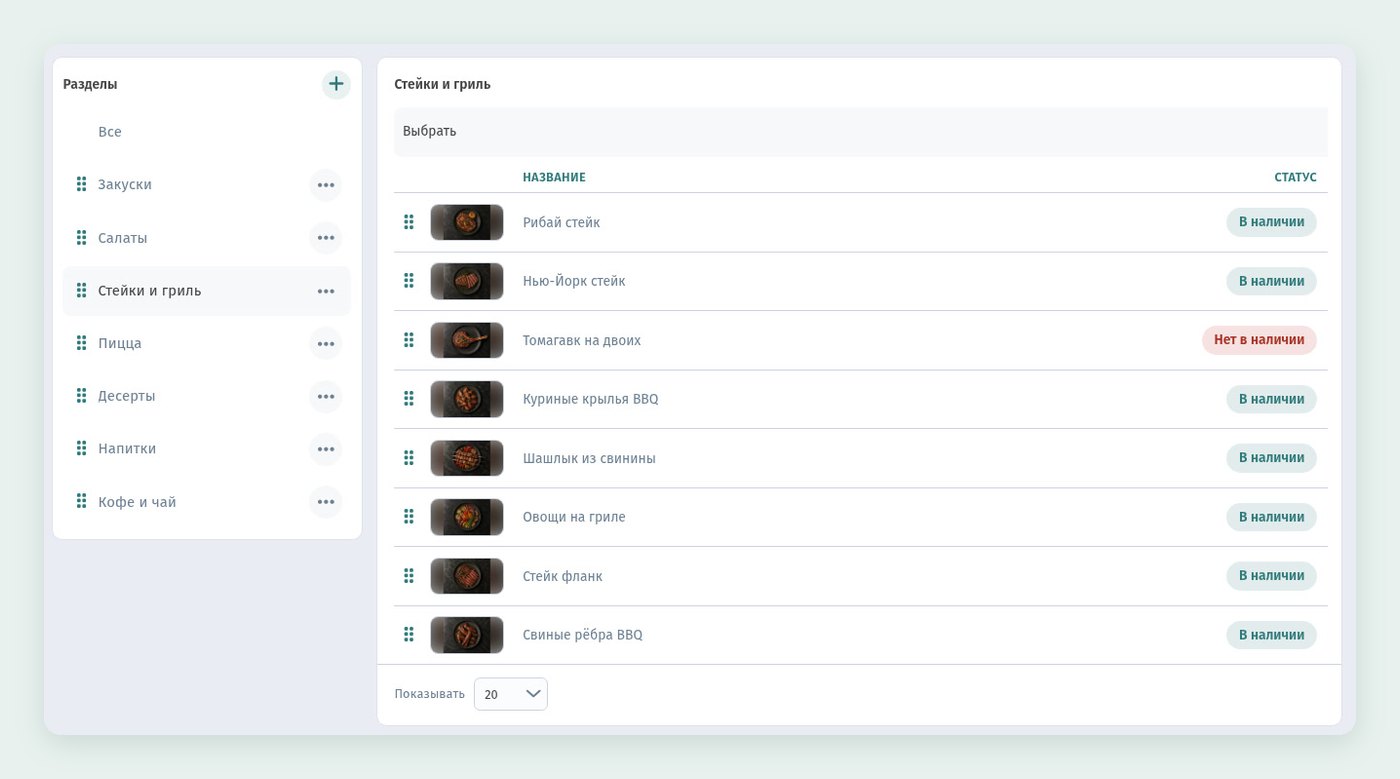Click the Свиные рёбра BBQ dish name
Viewport: 1400px width, 779px height.
tap(583, 635)
